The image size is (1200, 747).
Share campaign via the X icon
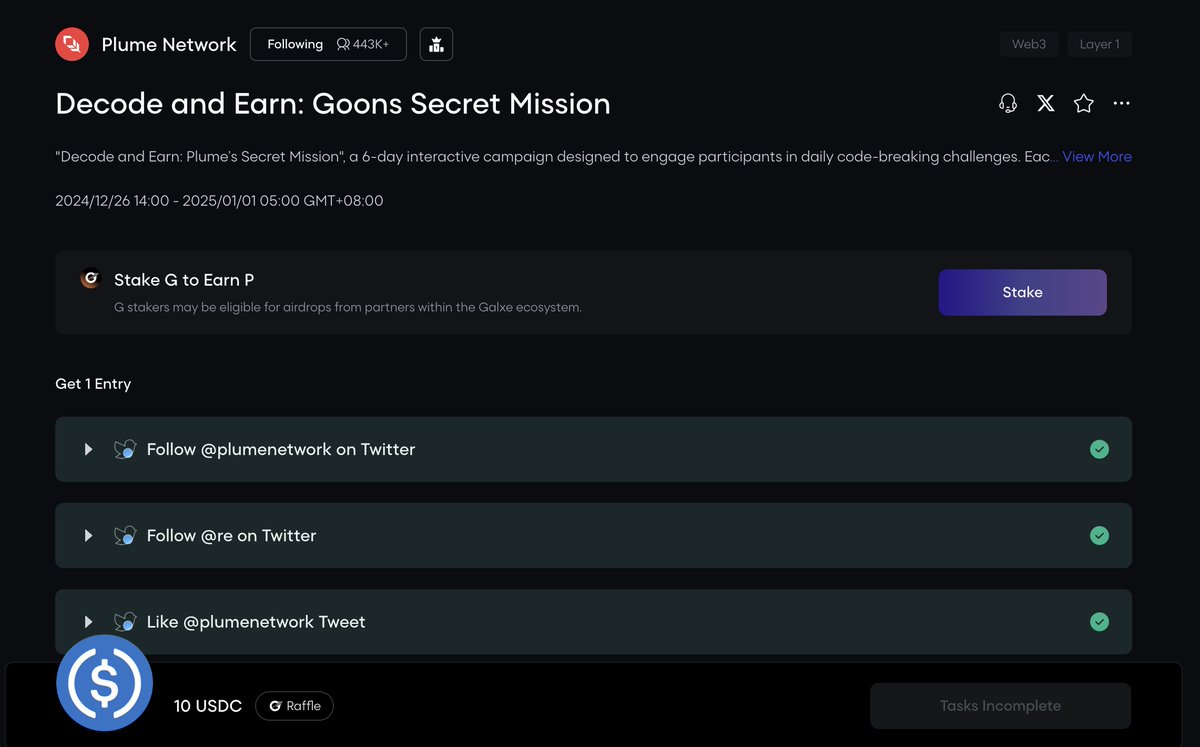point(1046,103)
